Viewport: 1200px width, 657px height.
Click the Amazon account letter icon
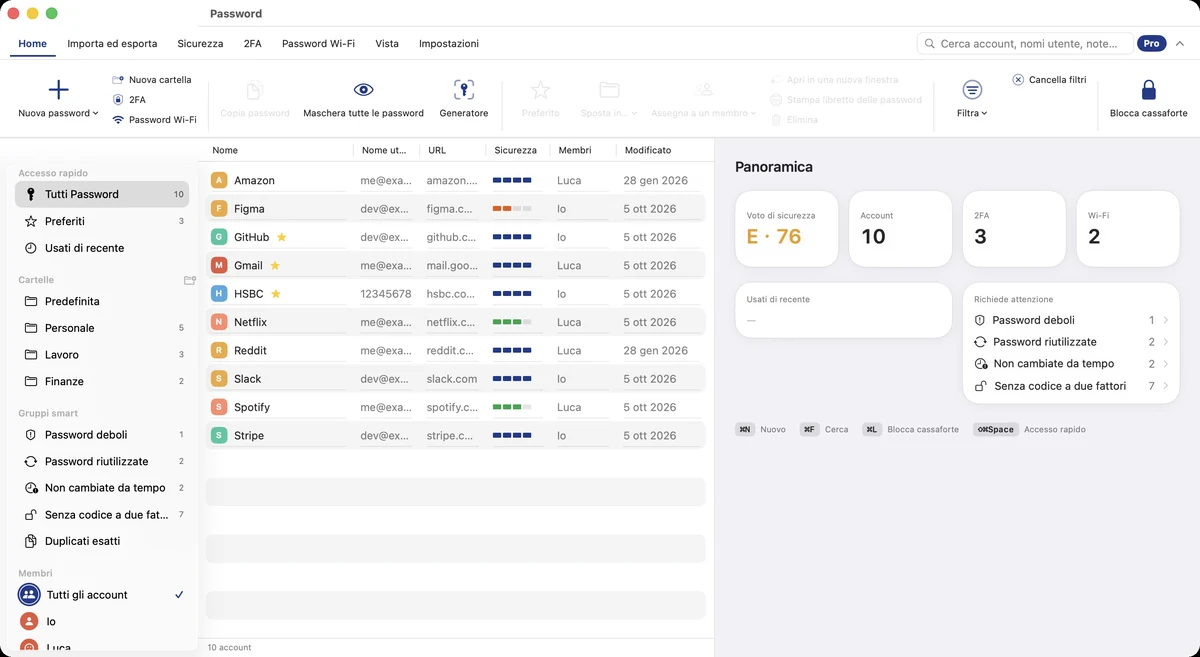(x=219, y=181)
